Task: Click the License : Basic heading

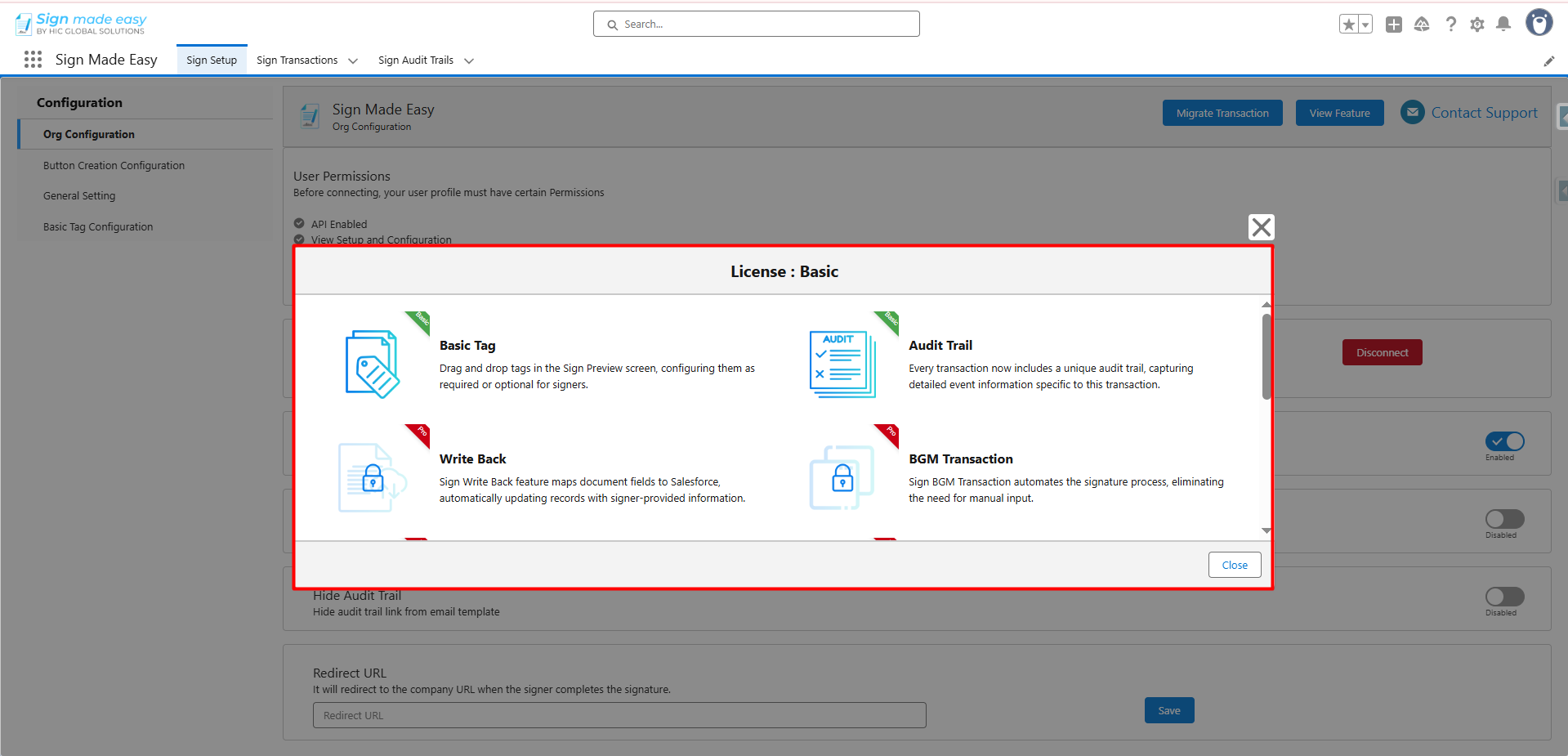Action: pyautogui.click(x=784, y=271)
